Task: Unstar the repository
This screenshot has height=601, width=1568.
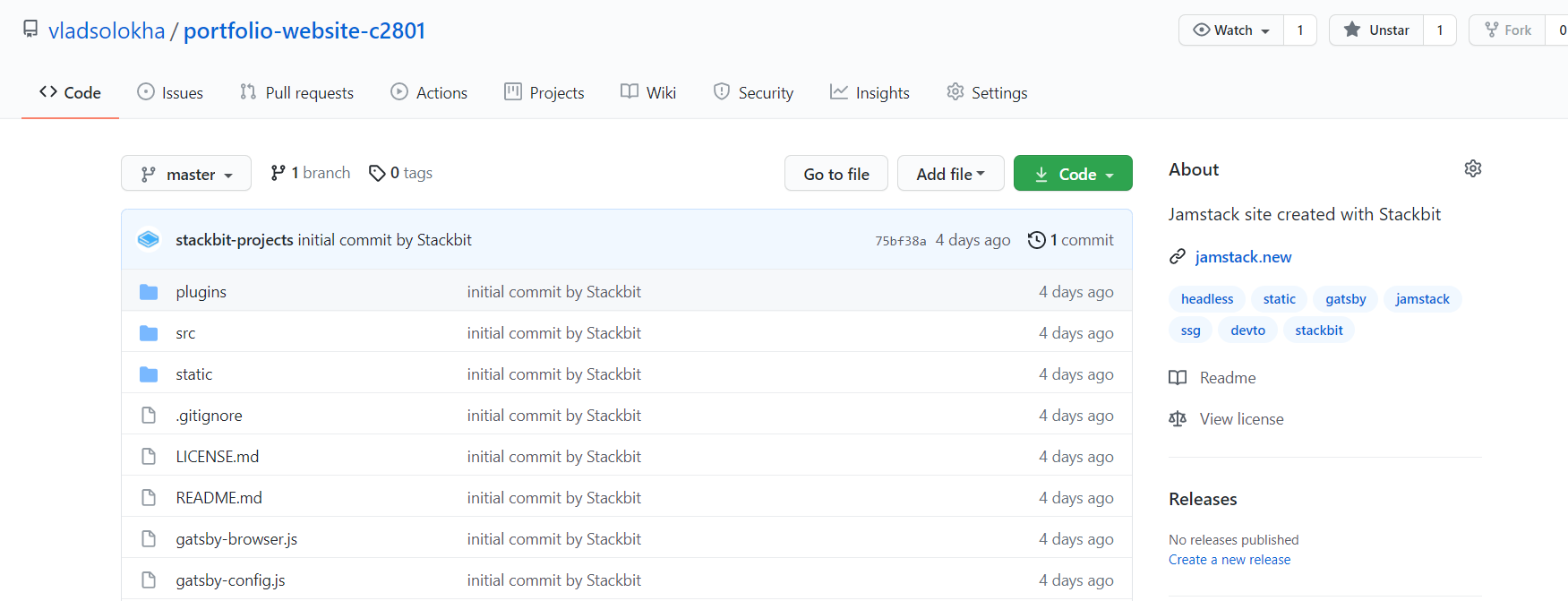Action: click(x=1376, y=30)
